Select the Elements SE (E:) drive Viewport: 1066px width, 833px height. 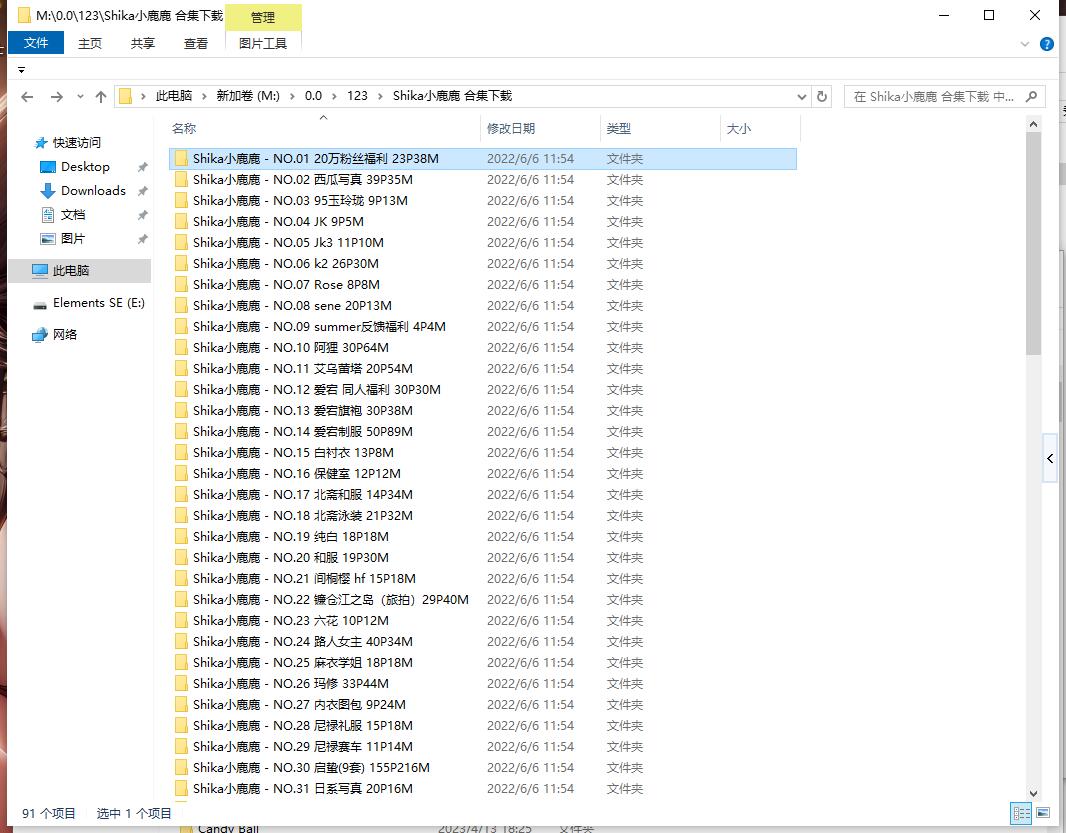(x=99, y=303)
